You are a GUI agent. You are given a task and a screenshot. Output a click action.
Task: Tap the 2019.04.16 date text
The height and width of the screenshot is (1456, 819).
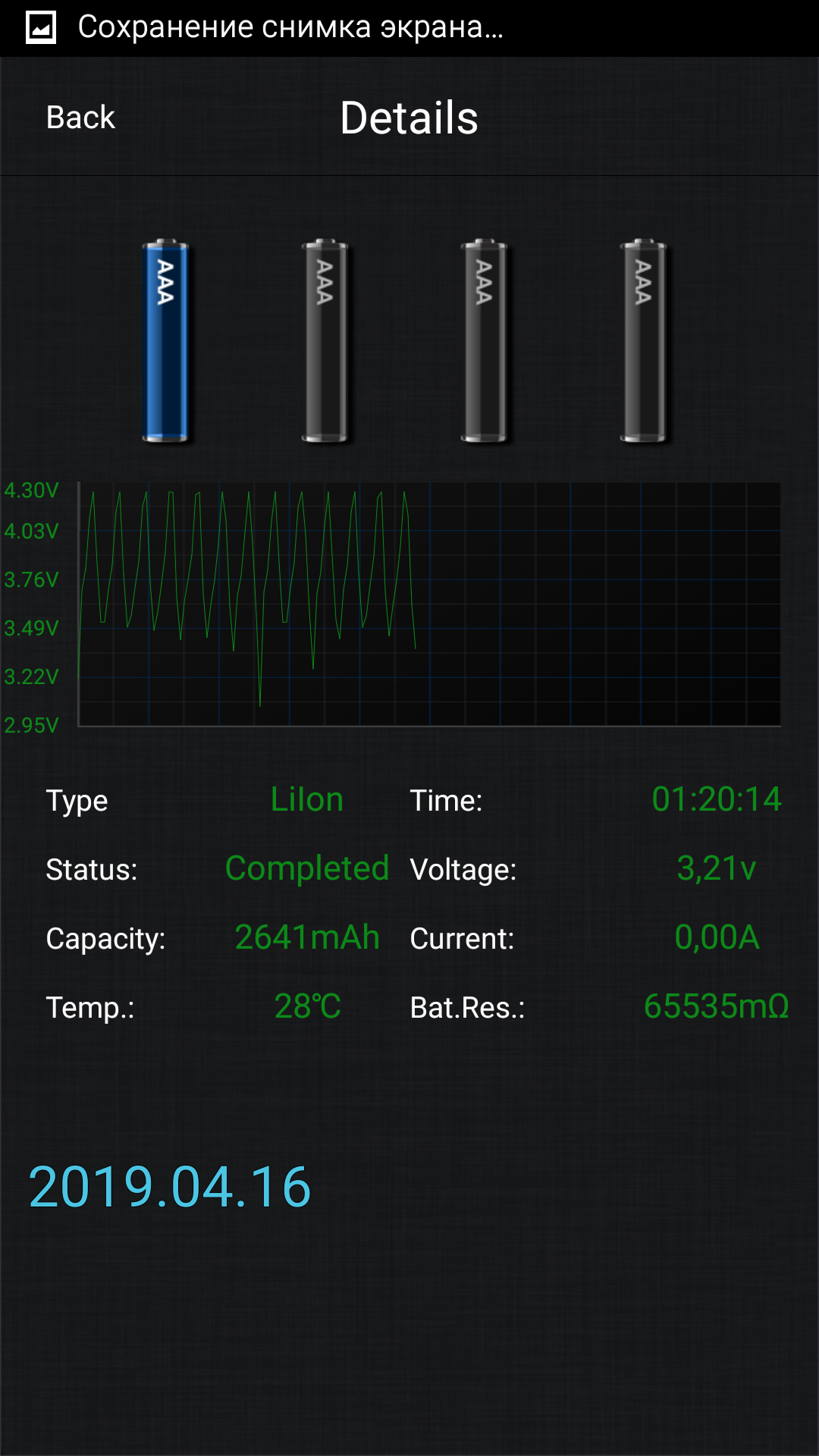pos(170,1187)
